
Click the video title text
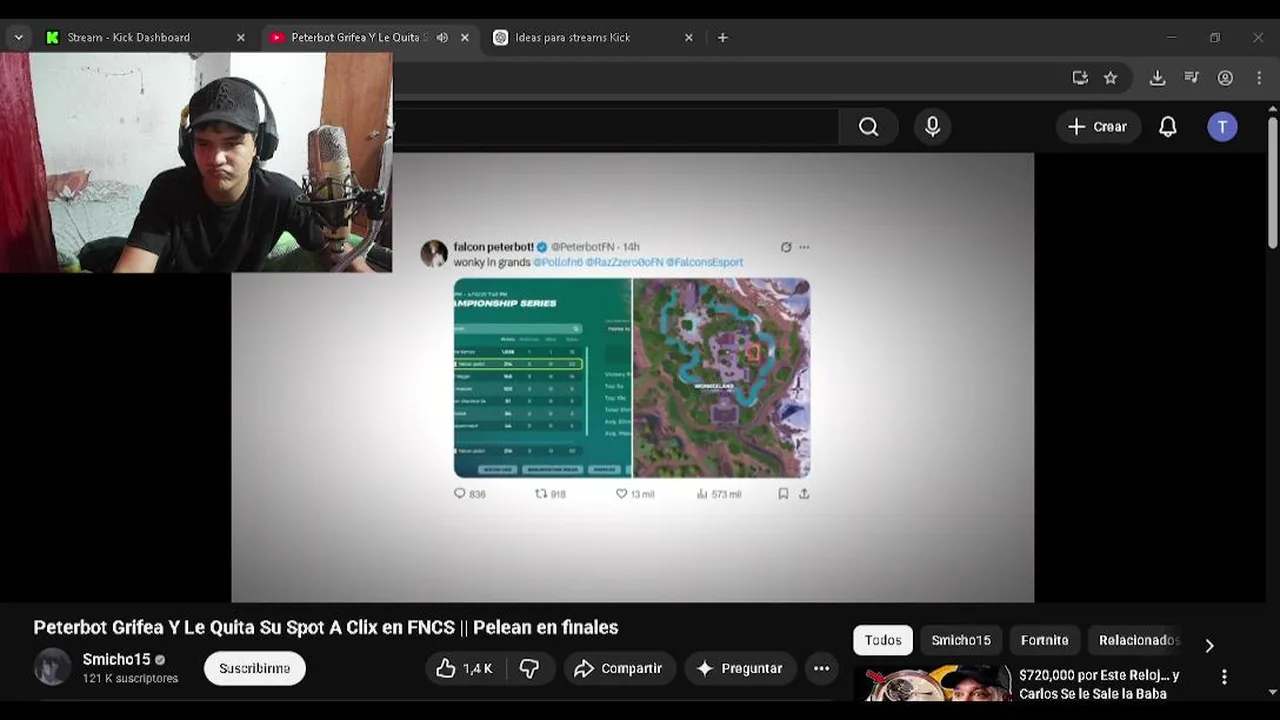click(326, 627)
